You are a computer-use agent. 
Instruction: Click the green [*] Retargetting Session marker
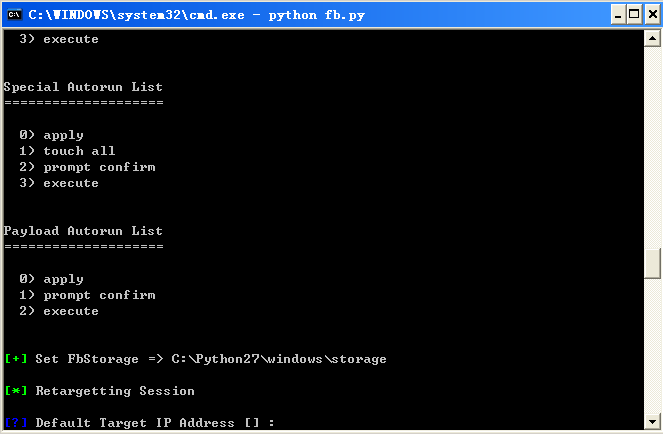[16, 390]
